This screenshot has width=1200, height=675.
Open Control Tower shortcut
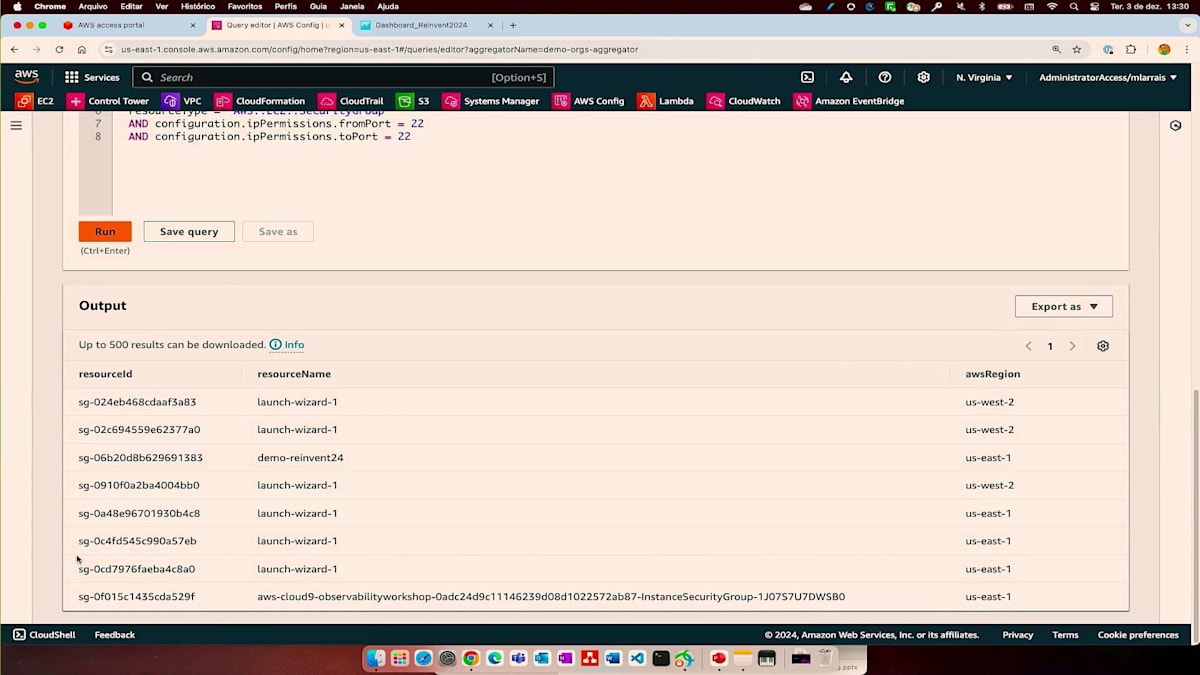108,101
